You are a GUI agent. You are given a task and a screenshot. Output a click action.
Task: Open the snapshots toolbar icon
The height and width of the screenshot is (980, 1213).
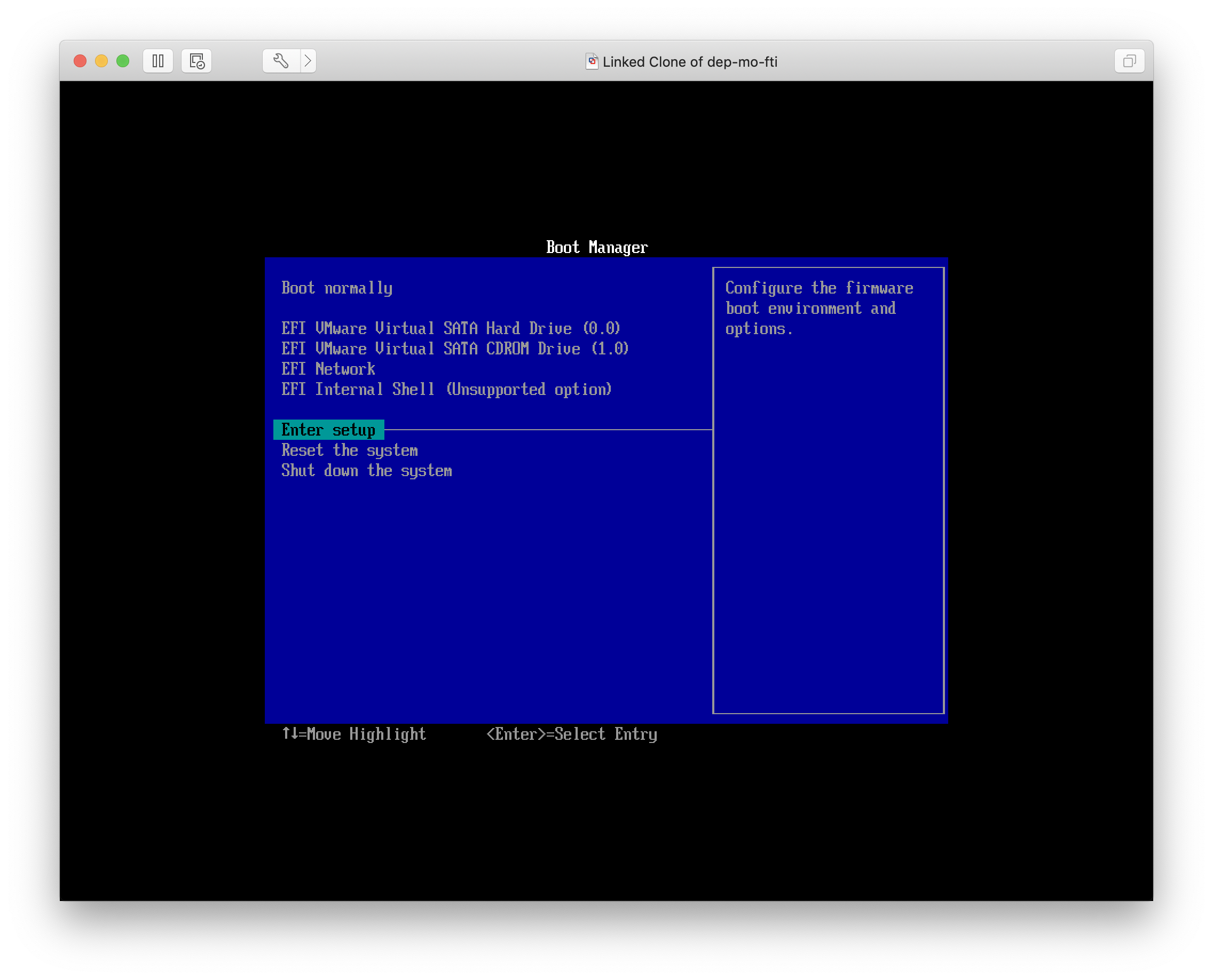tap(196, 61)
